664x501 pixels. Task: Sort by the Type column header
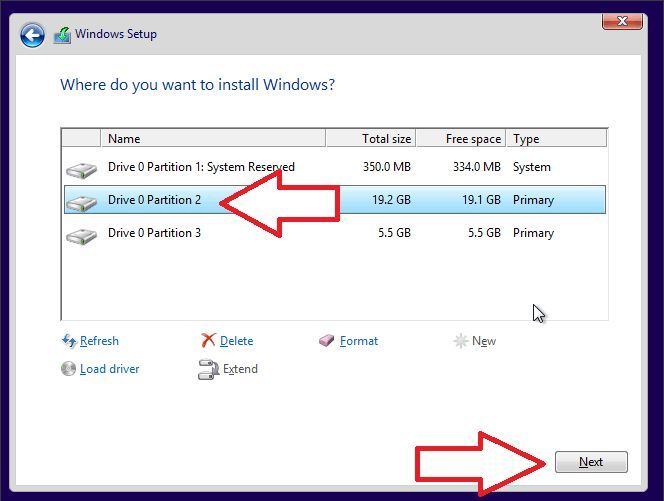coord(557,138)
